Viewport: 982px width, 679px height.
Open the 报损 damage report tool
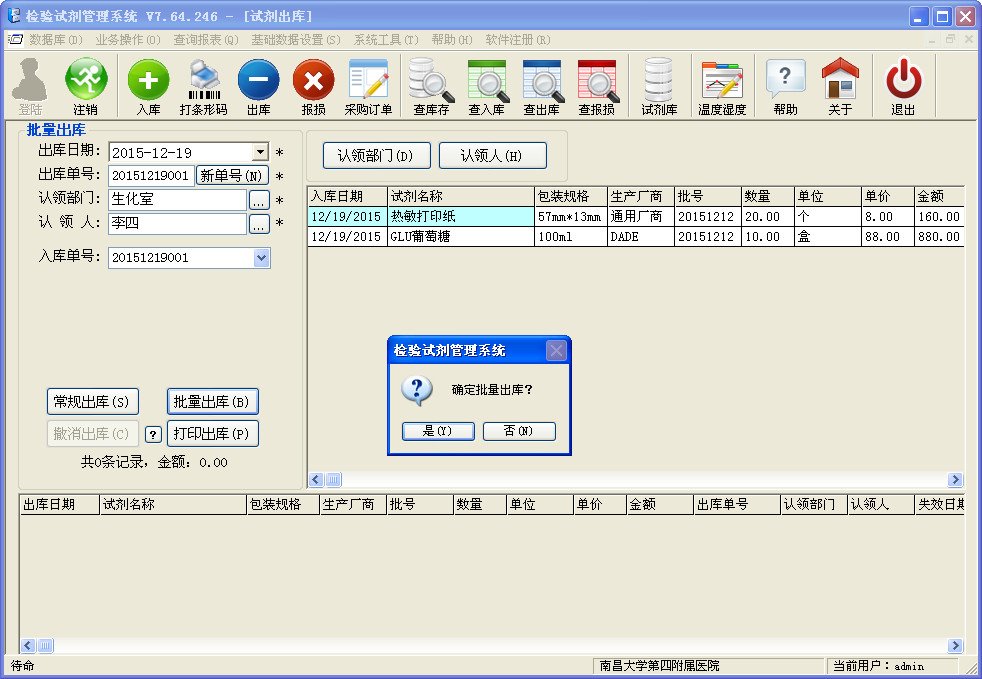tap(313, 86)
